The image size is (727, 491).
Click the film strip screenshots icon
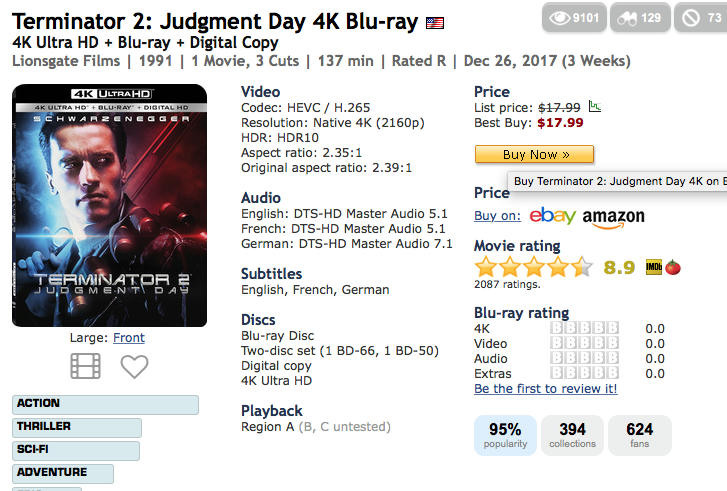(85, 366)
